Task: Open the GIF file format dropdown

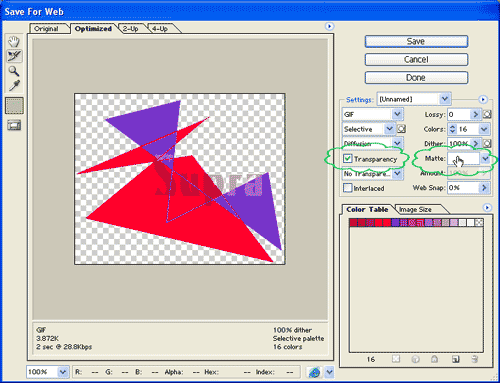Action: (x=373, y=114)
